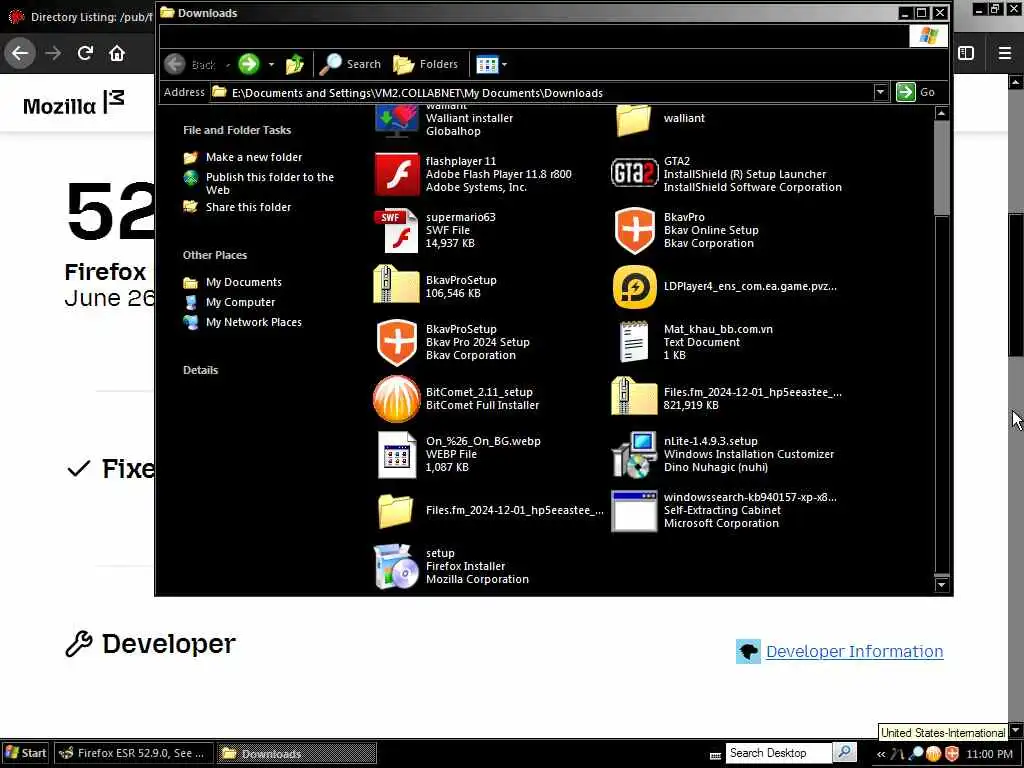Select the Files.fm zip archive, 821,919 KB
This screenshot has width=1024, height=768.
pos(633,396)
